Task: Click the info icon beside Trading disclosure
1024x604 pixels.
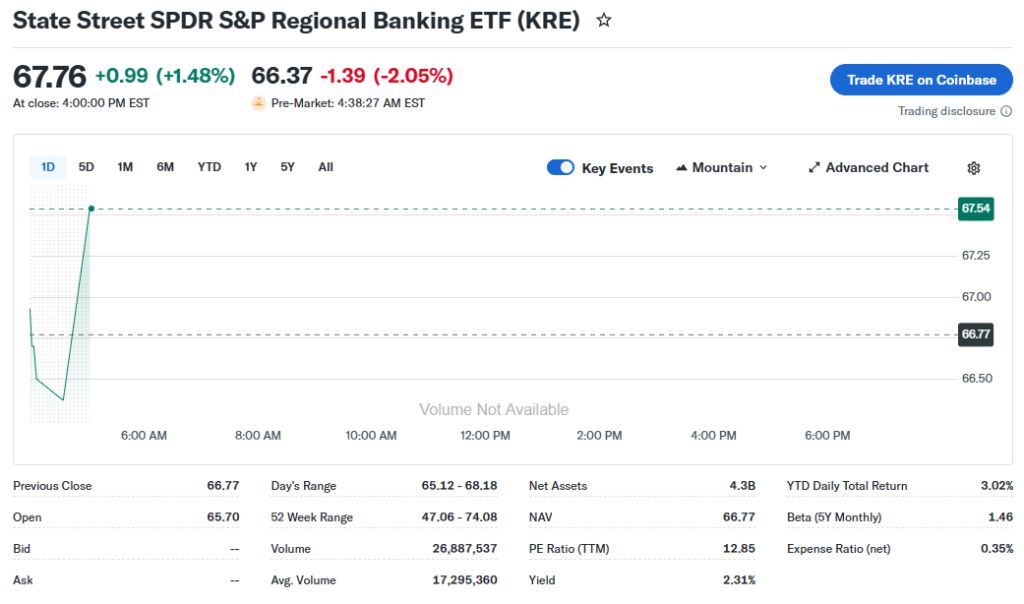Action: pyautogui.click(x=1005, y=111)
